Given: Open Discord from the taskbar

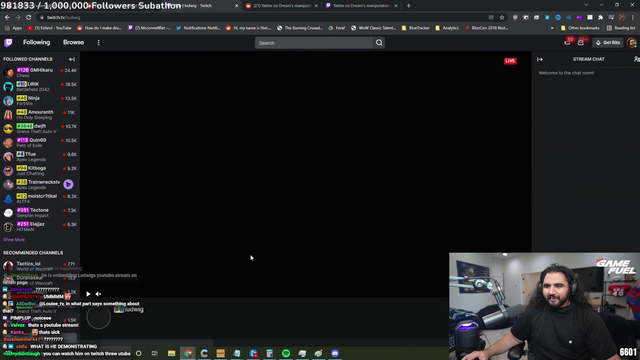Looking at the screenshot, I should (x=335, y=353).
